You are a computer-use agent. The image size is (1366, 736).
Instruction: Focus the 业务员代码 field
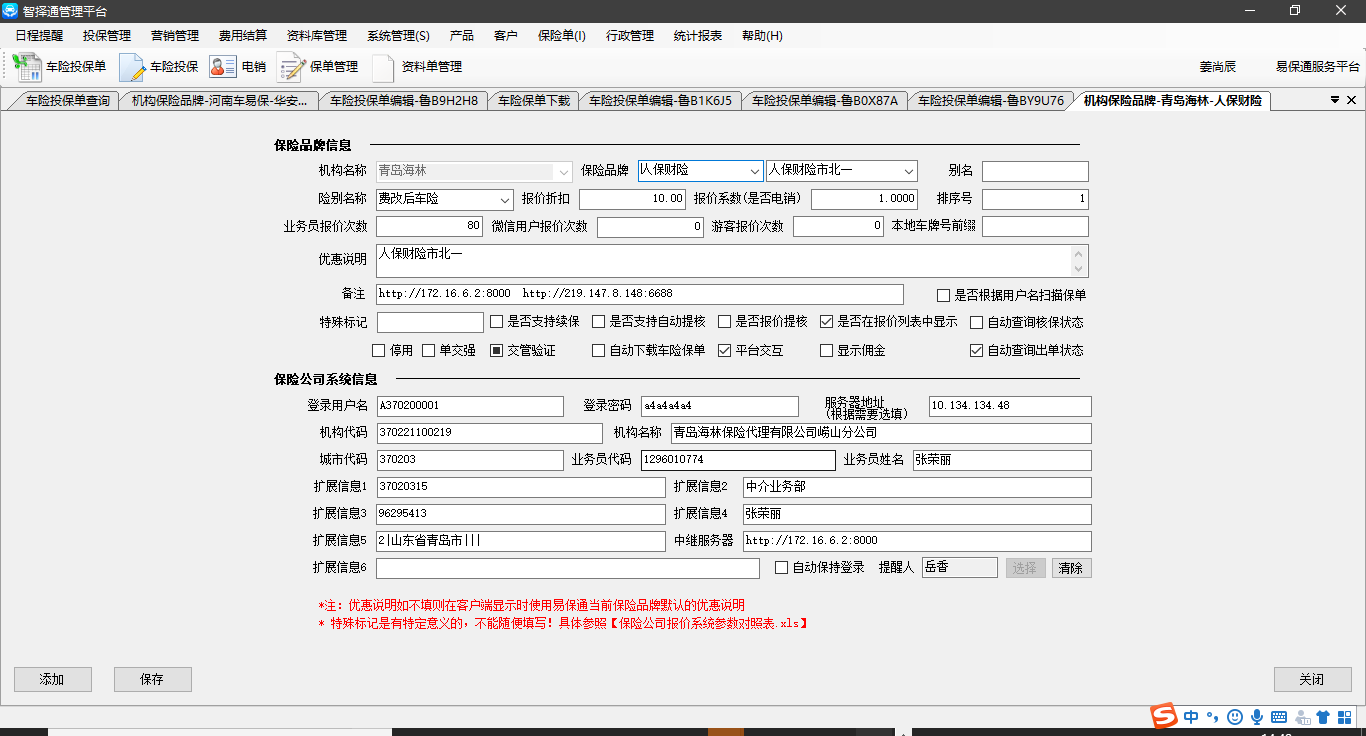point(738,460)
